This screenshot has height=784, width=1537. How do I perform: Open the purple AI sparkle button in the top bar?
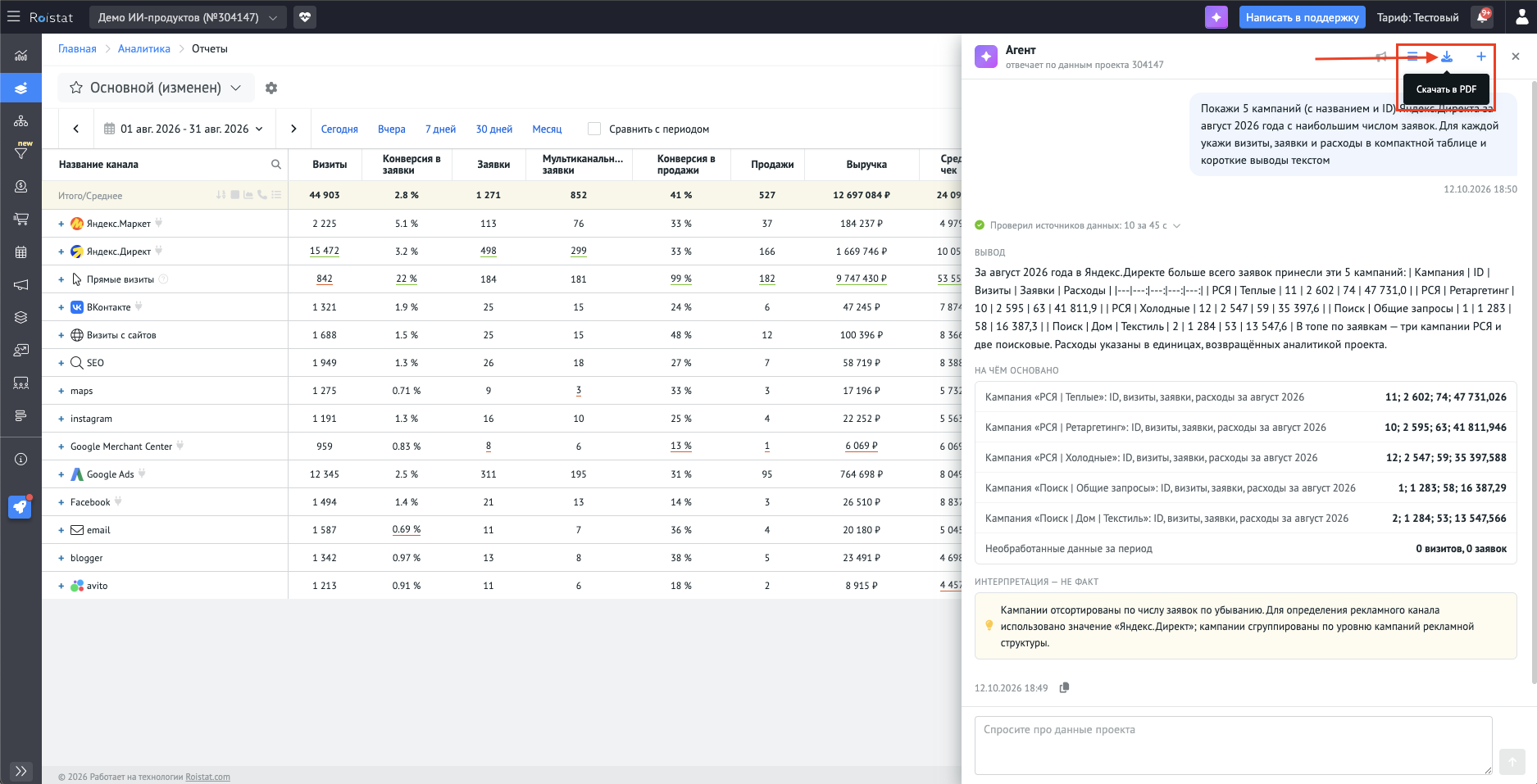pyautogui.click(x=1216, y=16)
